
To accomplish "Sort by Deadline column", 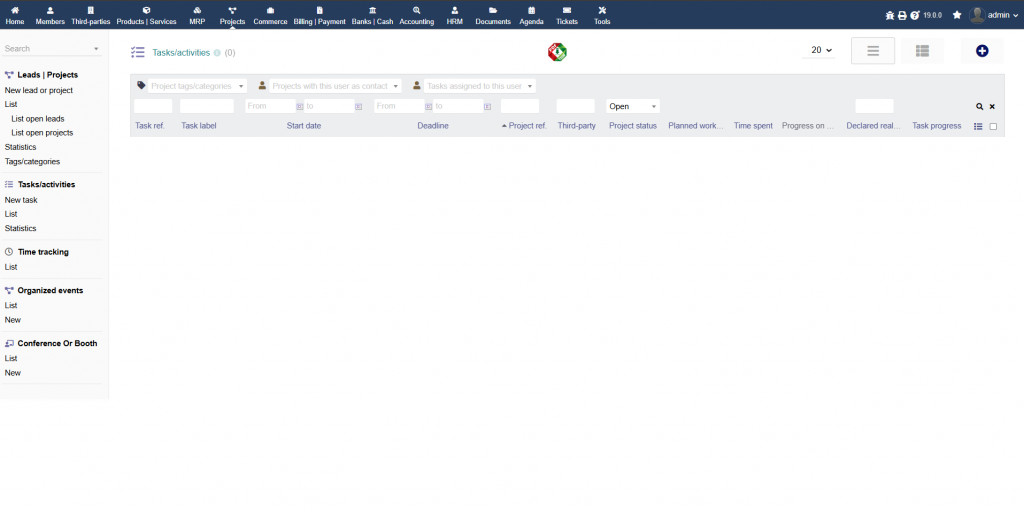I will click(433, 126).
